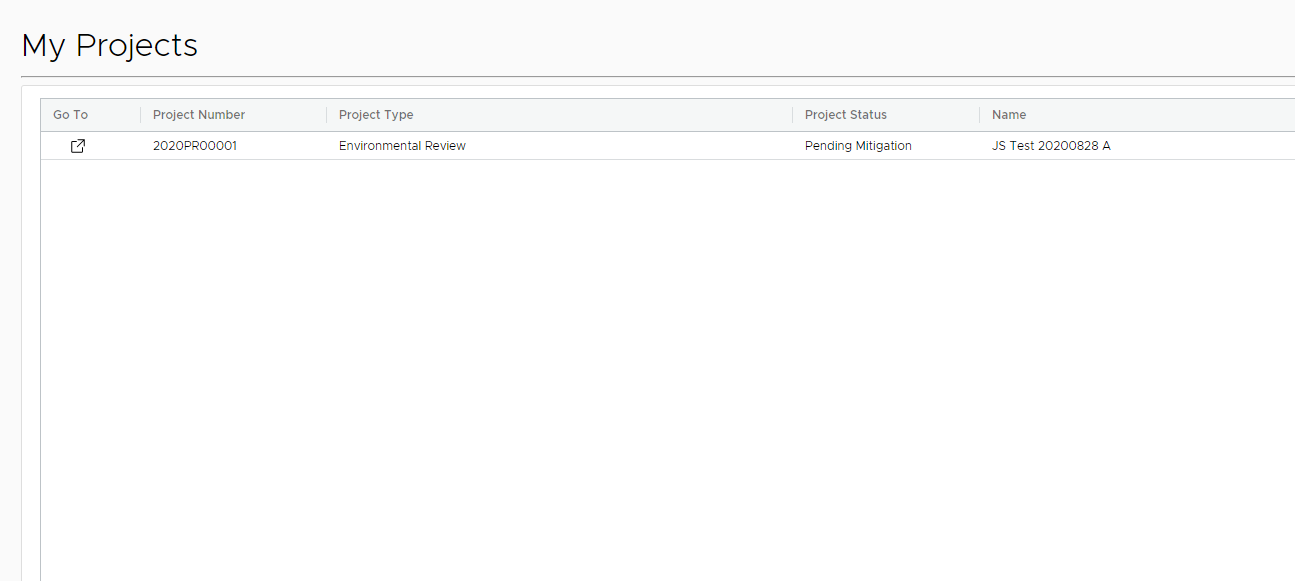Sort by the Project Status column header
This screenshot has width=1295, height=581.
[846, 115]
